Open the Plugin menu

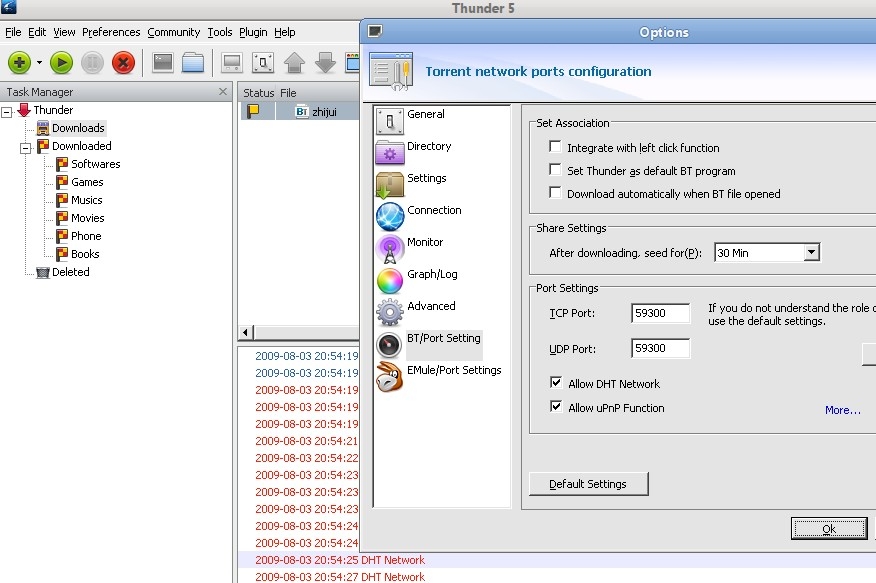tap(253, 32)
